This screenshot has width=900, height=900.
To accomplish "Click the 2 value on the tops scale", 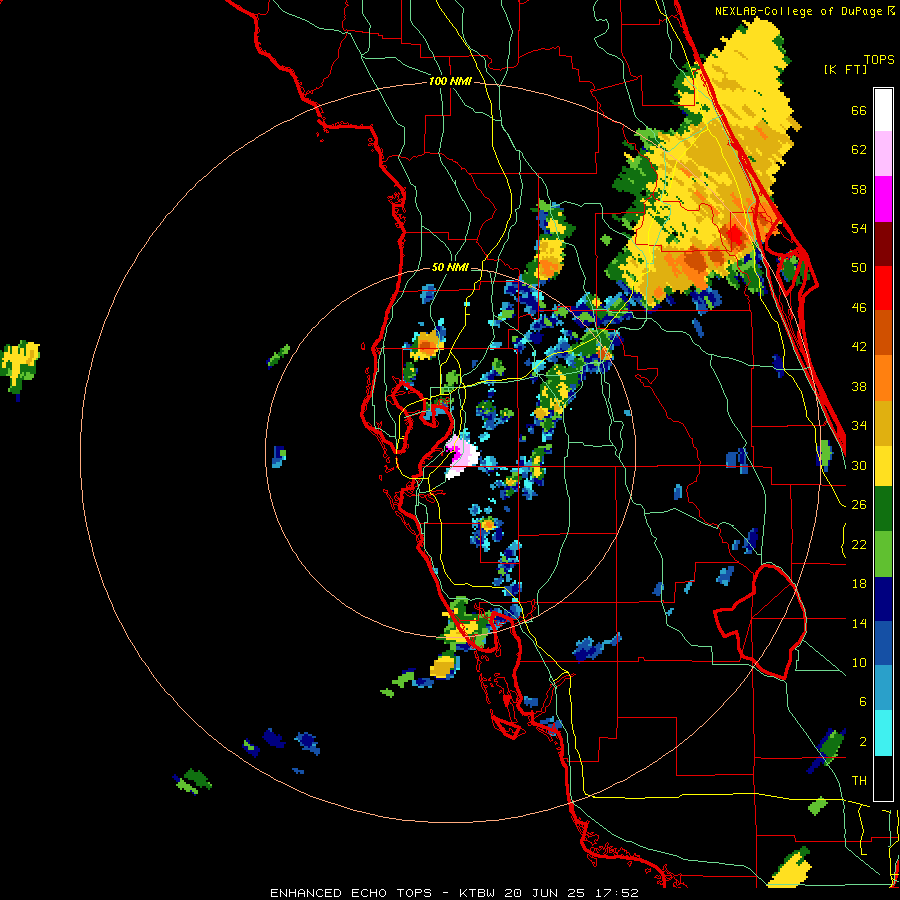I will (863, 742).
